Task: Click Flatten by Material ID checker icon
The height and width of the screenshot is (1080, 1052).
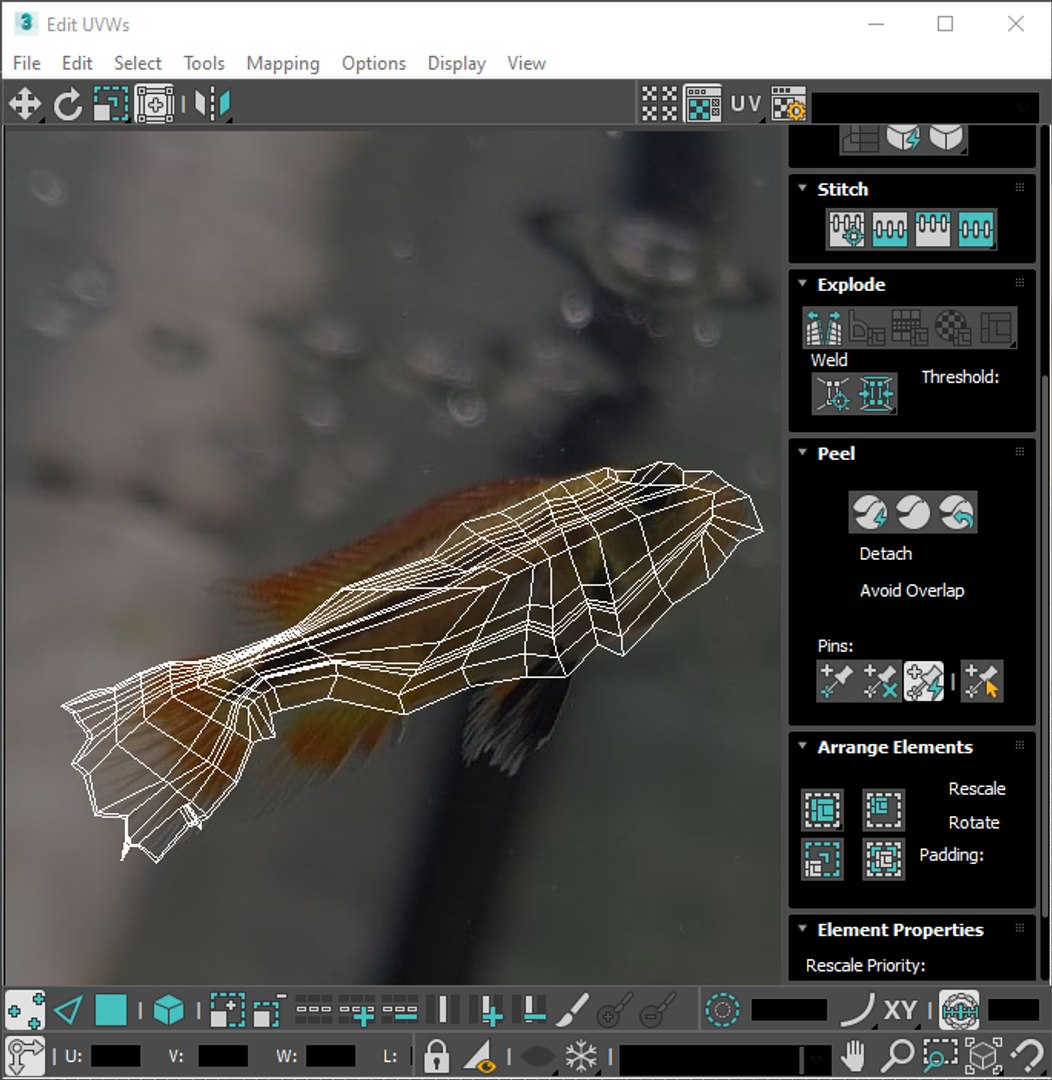Action: 953,327
